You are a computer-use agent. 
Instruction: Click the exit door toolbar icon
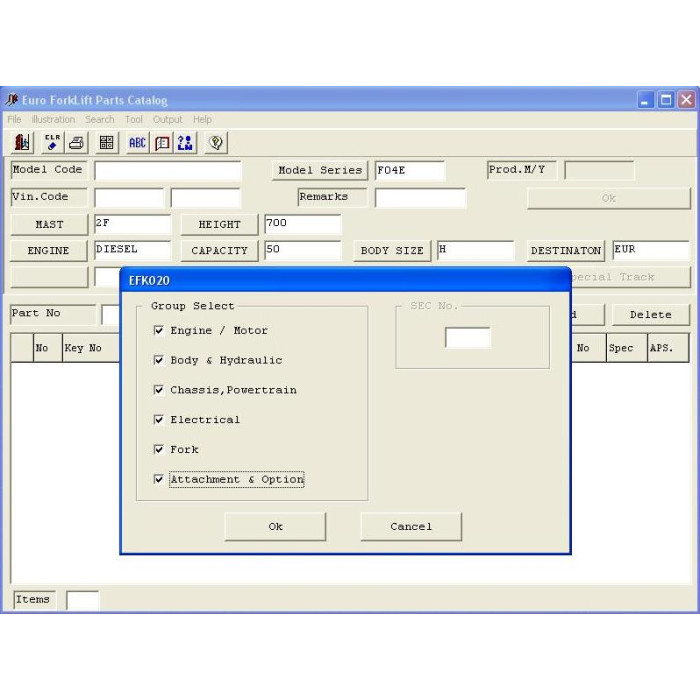click(x=21, y=143)
